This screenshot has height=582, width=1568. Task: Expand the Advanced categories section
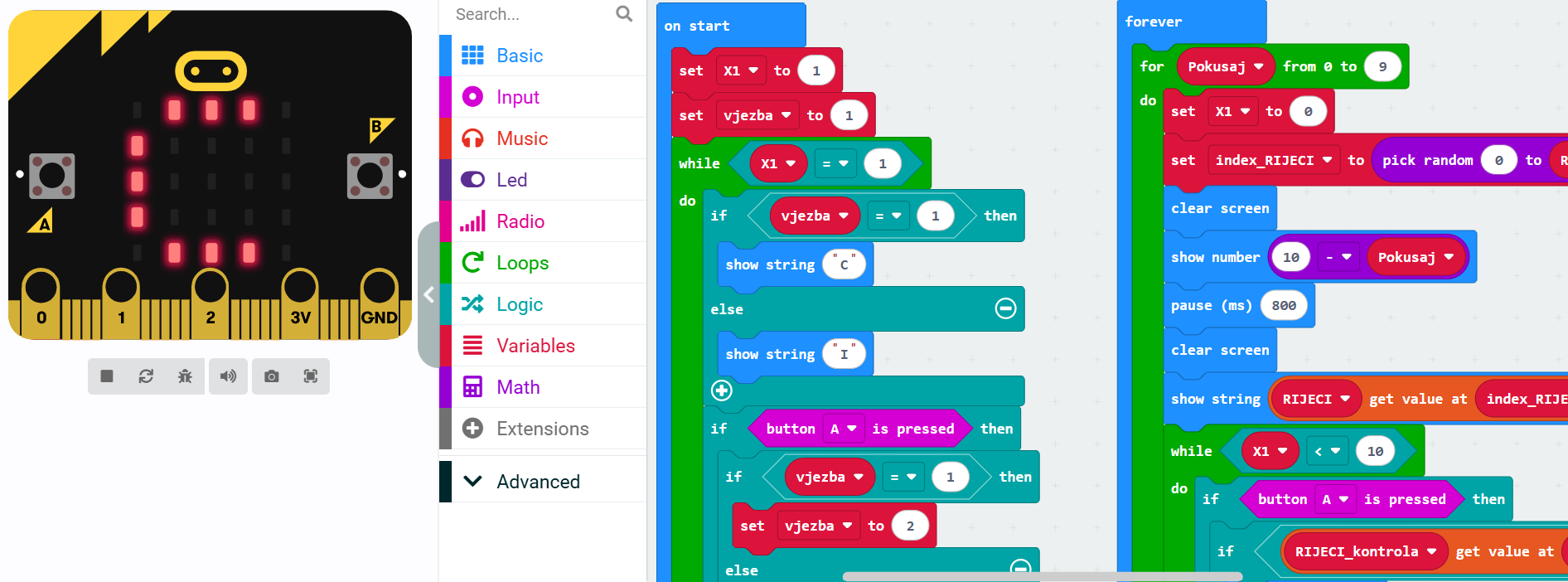538,482
